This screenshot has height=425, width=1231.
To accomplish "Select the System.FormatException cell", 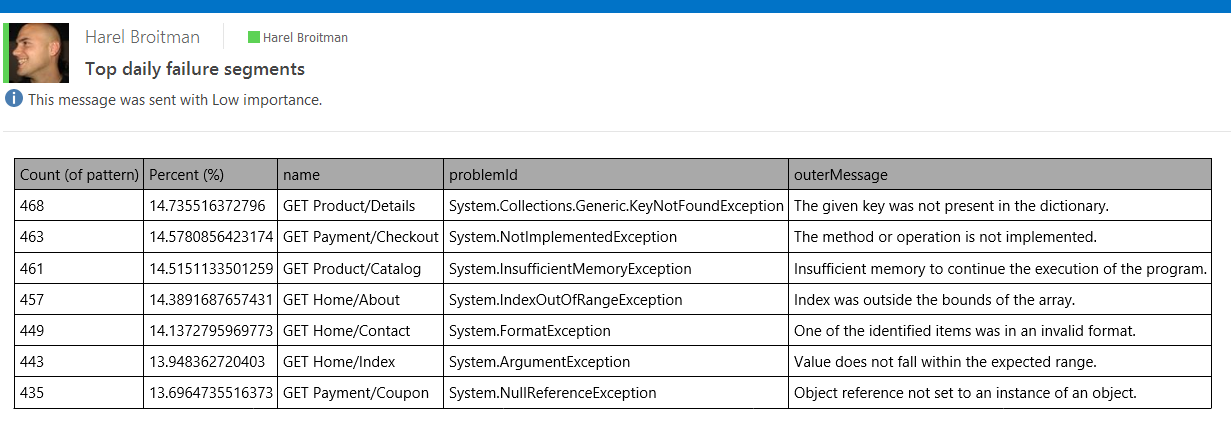I will [530, 331].
